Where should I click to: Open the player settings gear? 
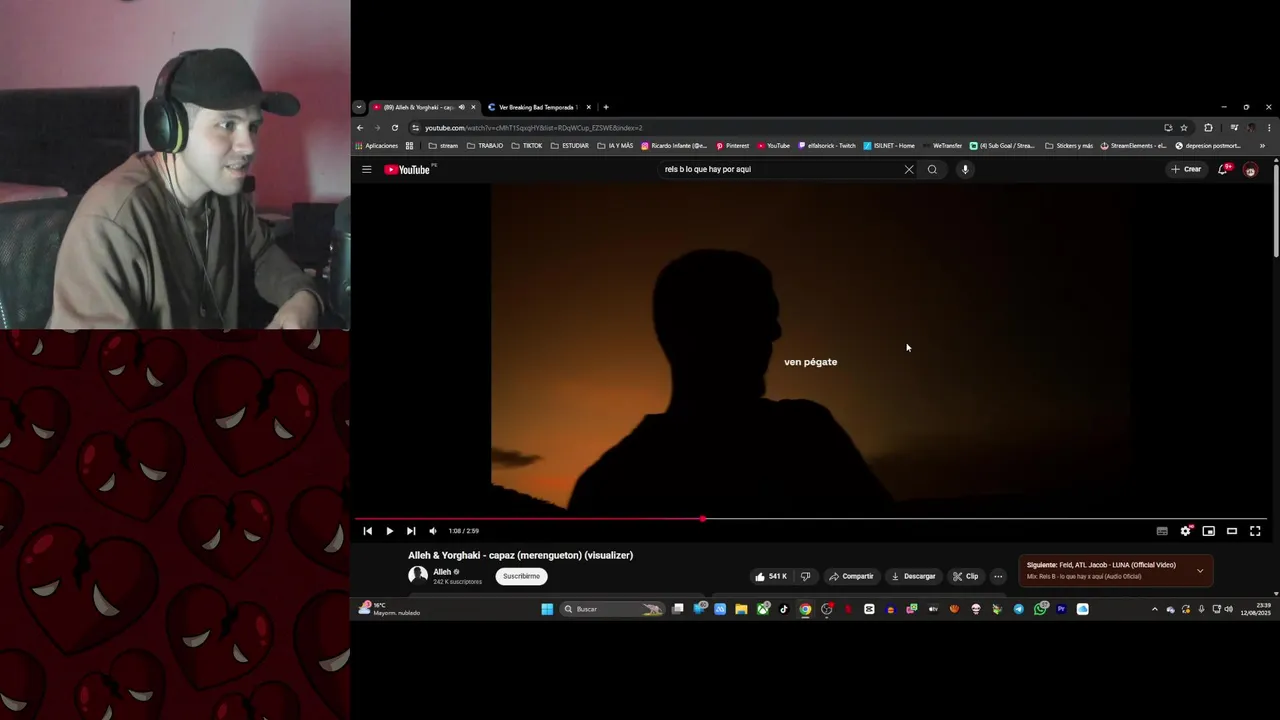pos(1186,531)
